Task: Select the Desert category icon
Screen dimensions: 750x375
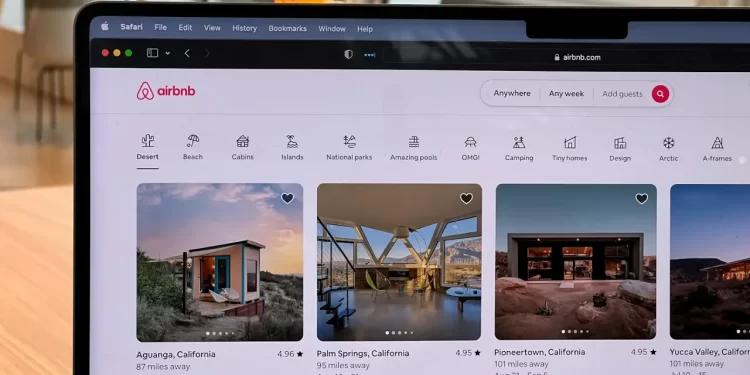Action: 148,140
